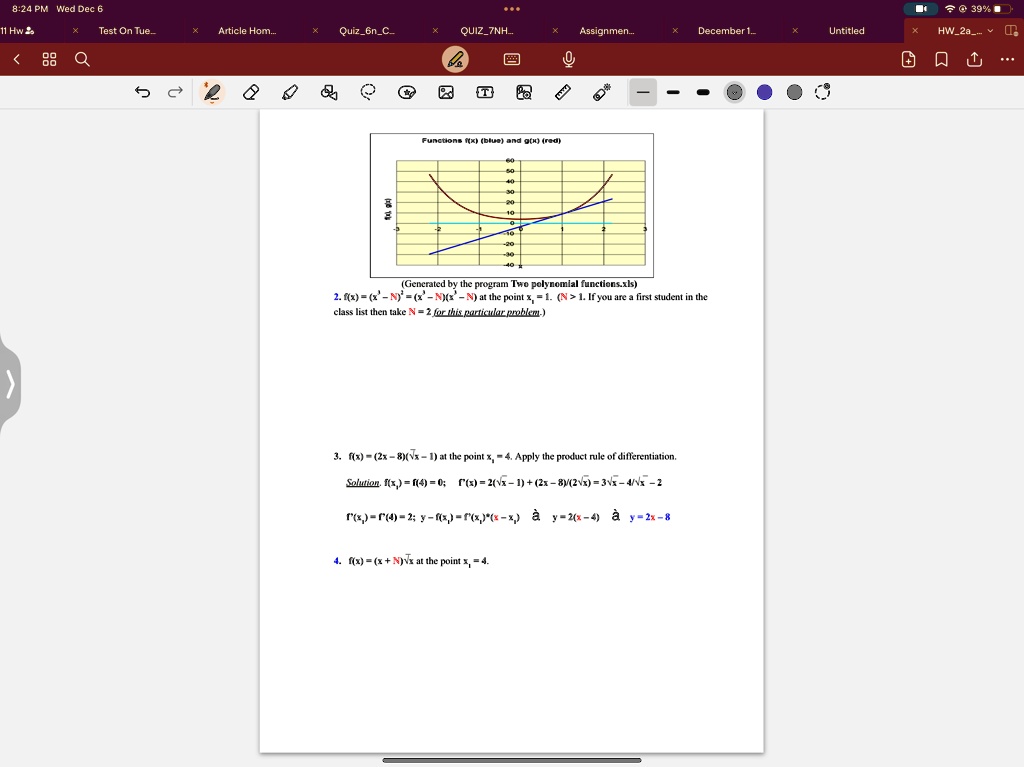Go back with the back arrow
Screen dimensions: 1024x767
click(16, 59)
